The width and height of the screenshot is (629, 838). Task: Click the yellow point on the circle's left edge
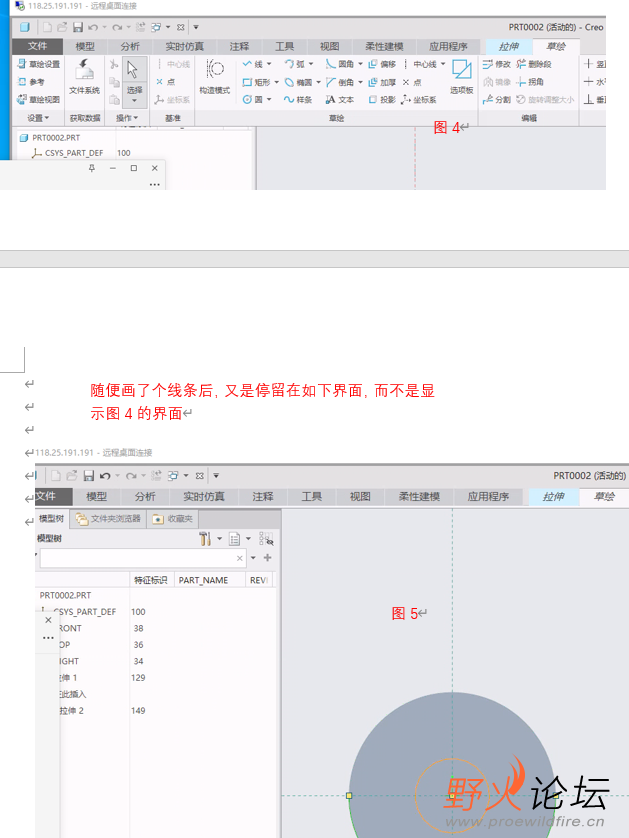point(349,795)
